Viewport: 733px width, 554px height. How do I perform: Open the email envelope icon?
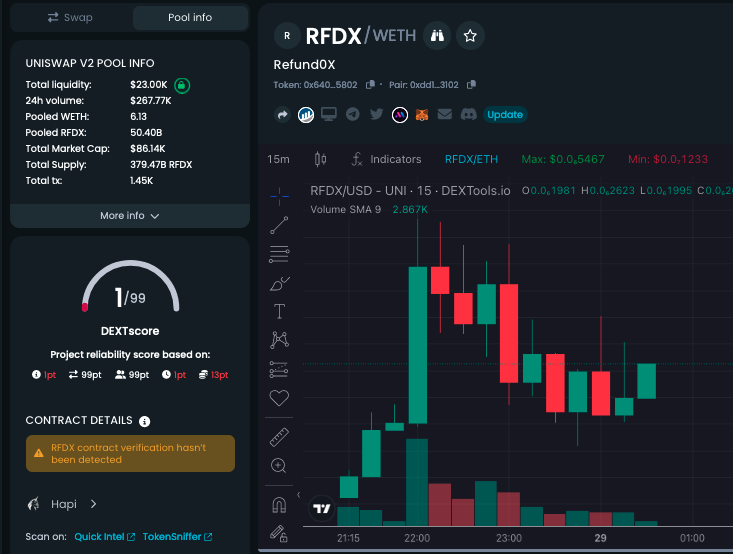tap(445, 115)
